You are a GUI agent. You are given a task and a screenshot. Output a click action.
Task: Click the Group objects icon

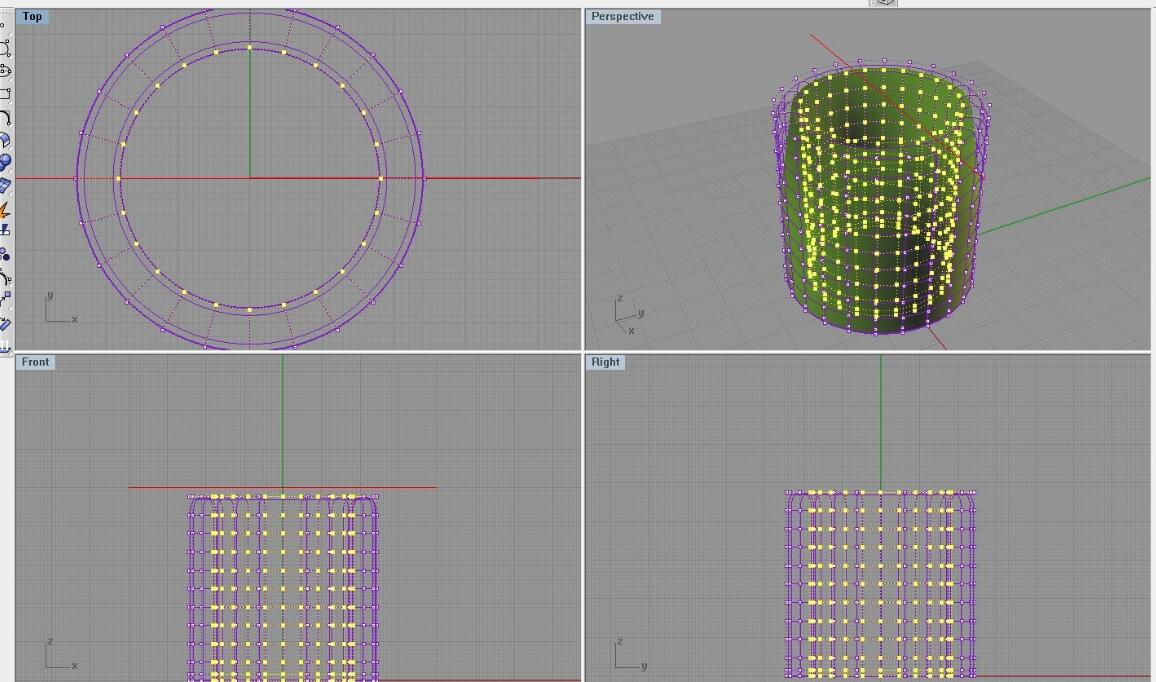point(5,255)
